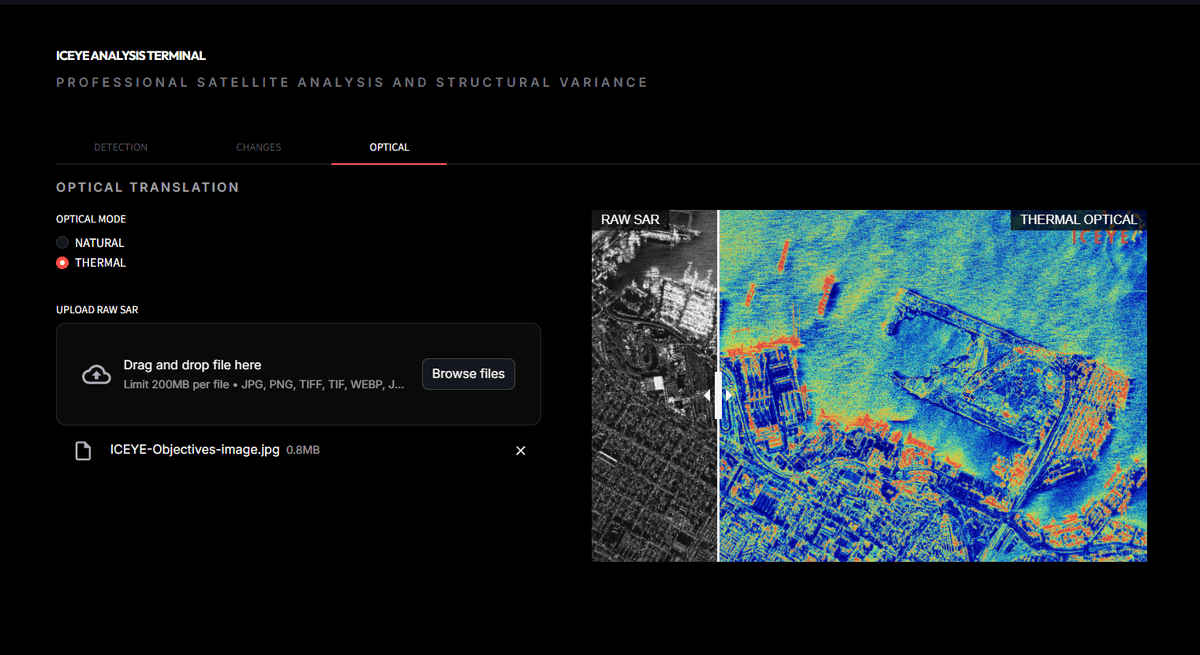Select the Optical tab
Screen dimensions: 1200x655
pos(389,147)
